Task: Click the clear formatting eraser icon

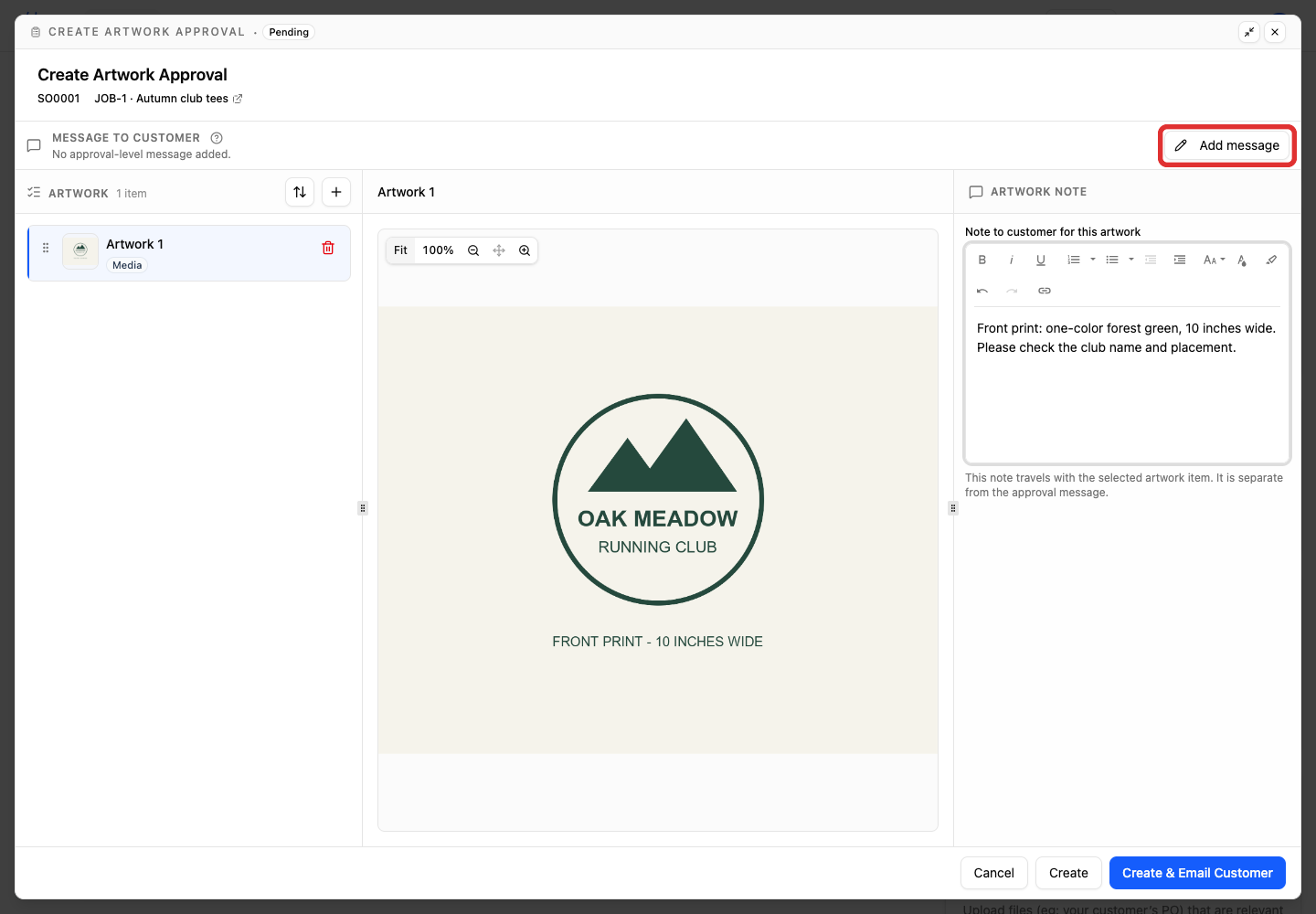Action: (x=1271, y=260)
